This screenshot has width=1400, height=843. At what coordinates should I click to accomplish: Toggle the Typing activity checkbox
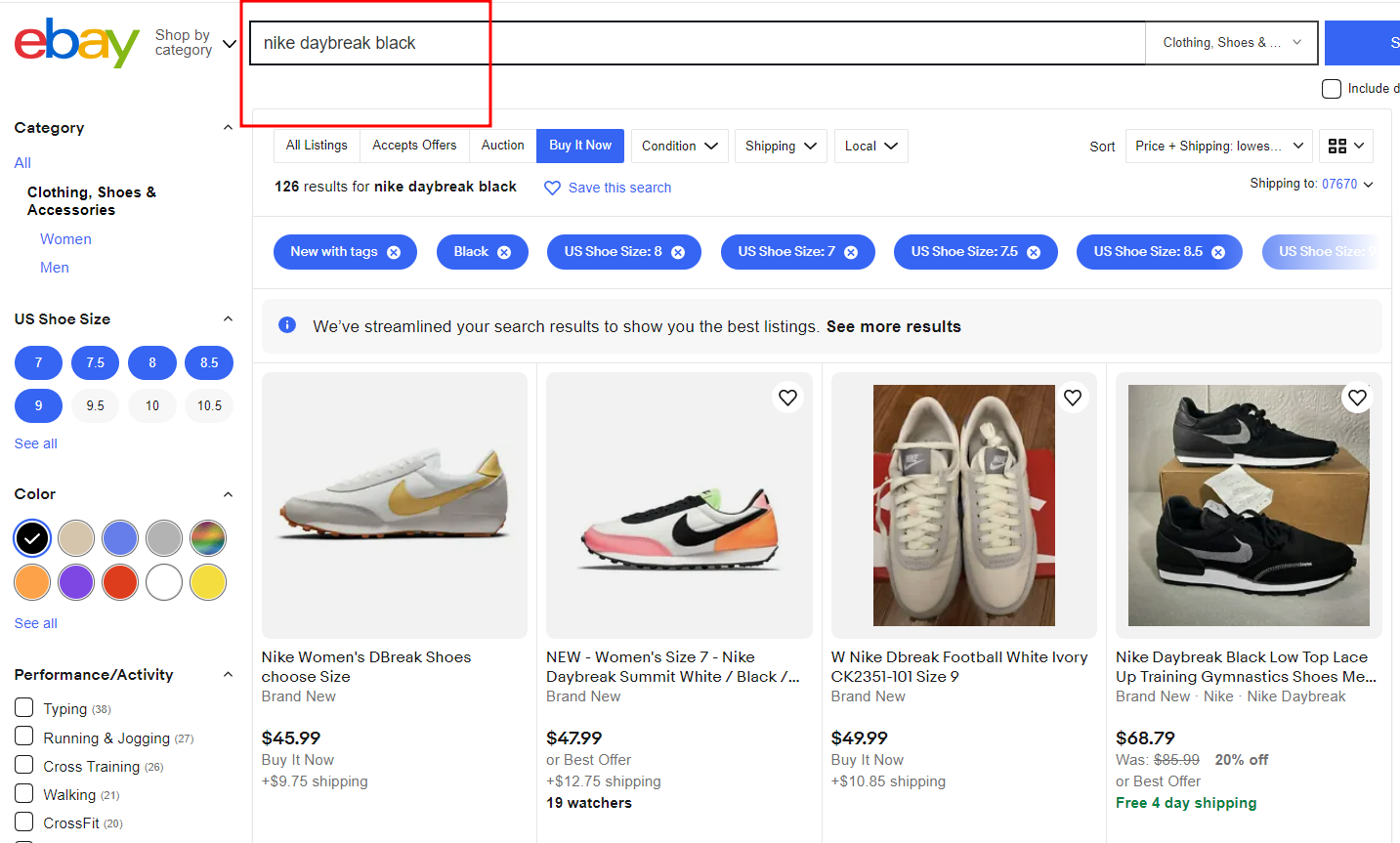24,707
